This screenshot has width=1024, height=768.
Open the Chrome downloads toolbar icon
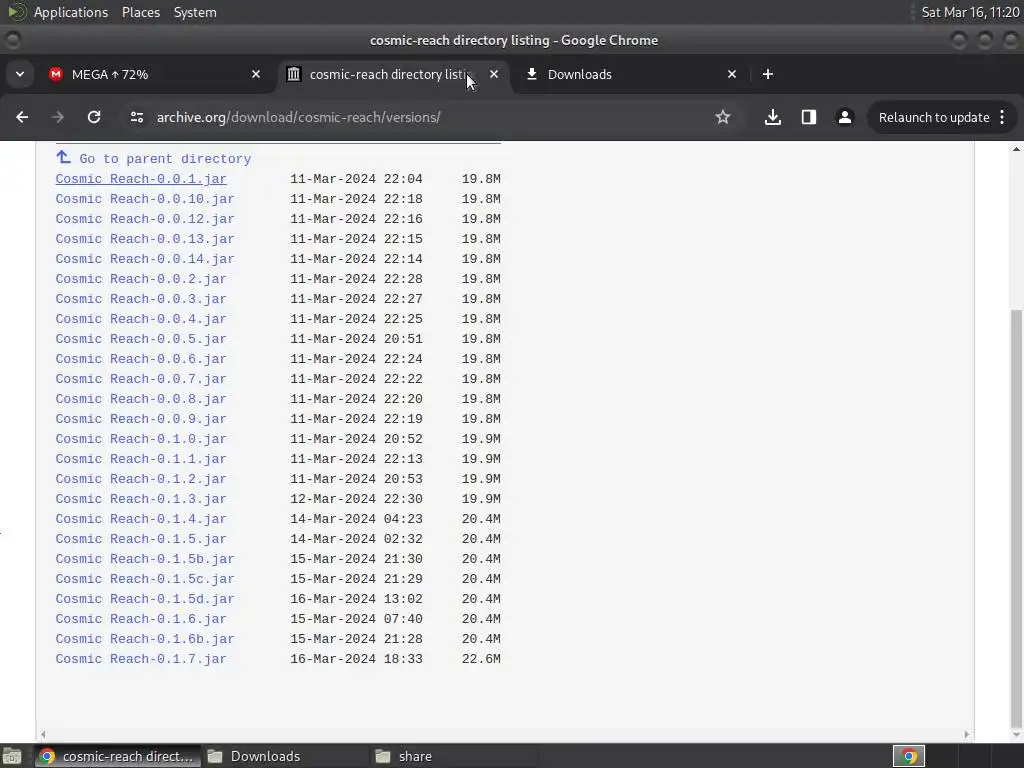tap(773, 117)
